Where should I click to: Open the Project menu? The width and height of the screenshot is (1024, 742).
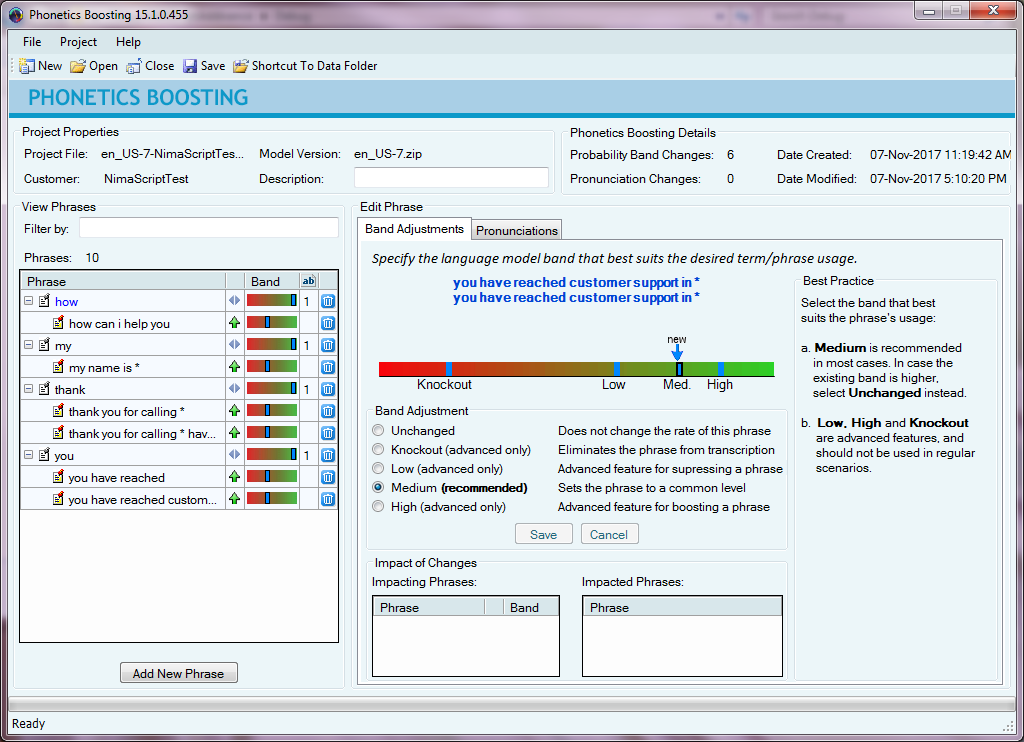coord(78,42)
